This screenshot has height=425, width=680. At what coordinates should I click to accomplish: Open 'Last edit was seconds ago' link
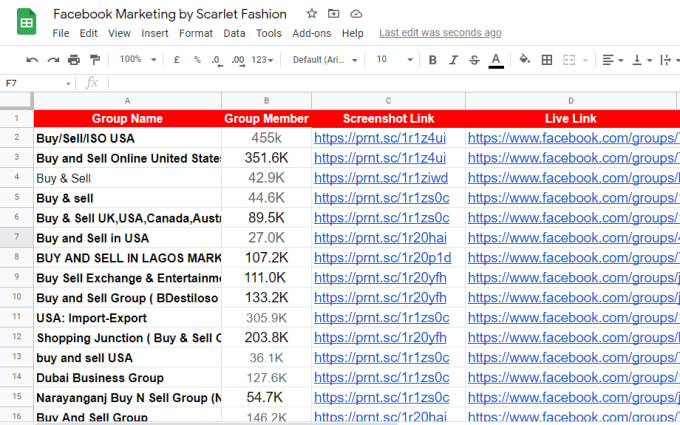(440, 33)
